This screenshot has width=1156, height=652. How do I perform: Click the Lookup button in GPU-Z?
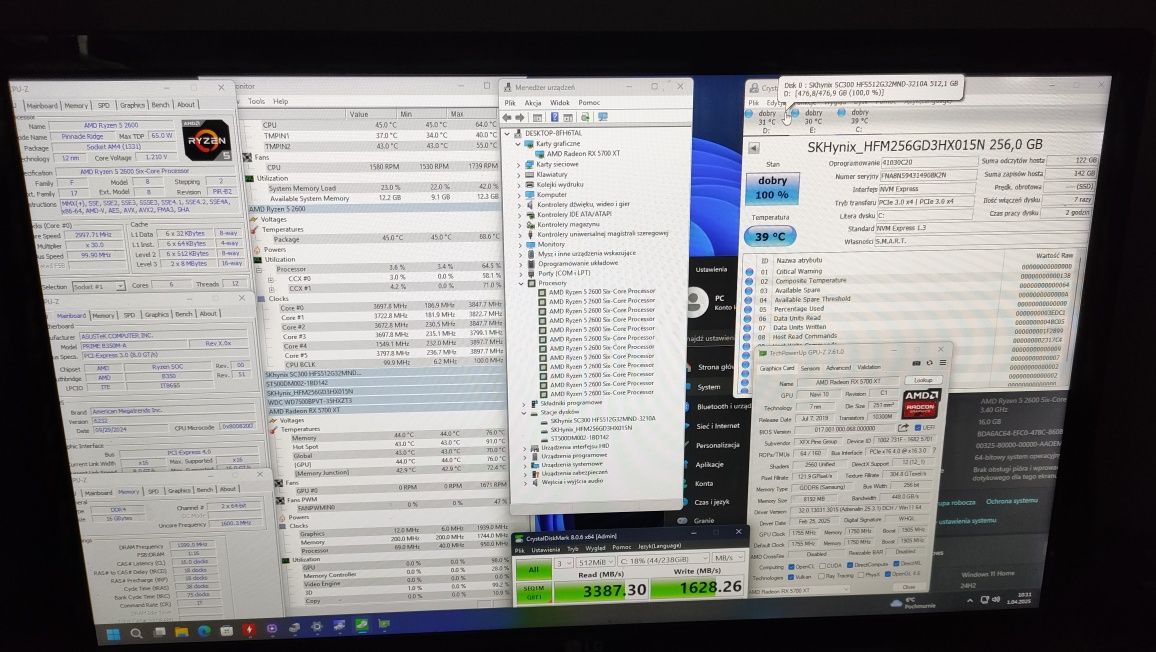point(923,380)
